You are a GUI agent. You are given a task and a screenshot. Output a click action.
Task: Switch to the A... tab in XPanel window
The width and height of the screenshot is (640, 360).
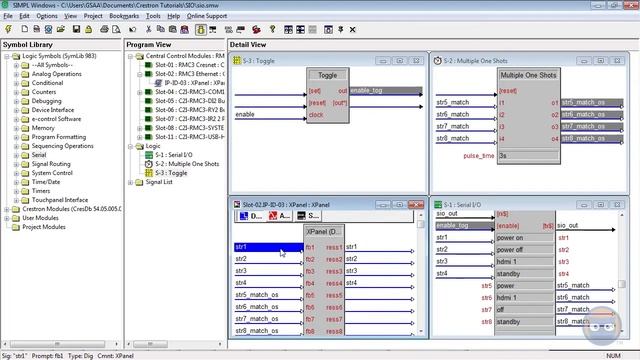coord(279,216)
